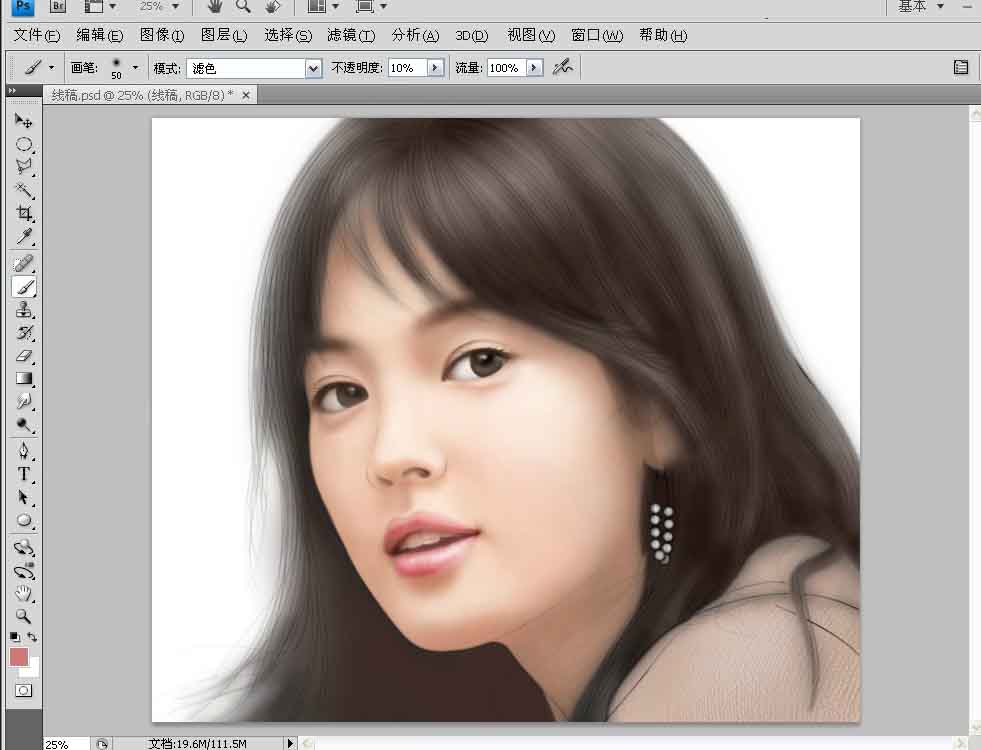Image resolution: width=981 pixels, height=750 pixels.
Task: Select the Eyedropper tool
Action: 24,236
